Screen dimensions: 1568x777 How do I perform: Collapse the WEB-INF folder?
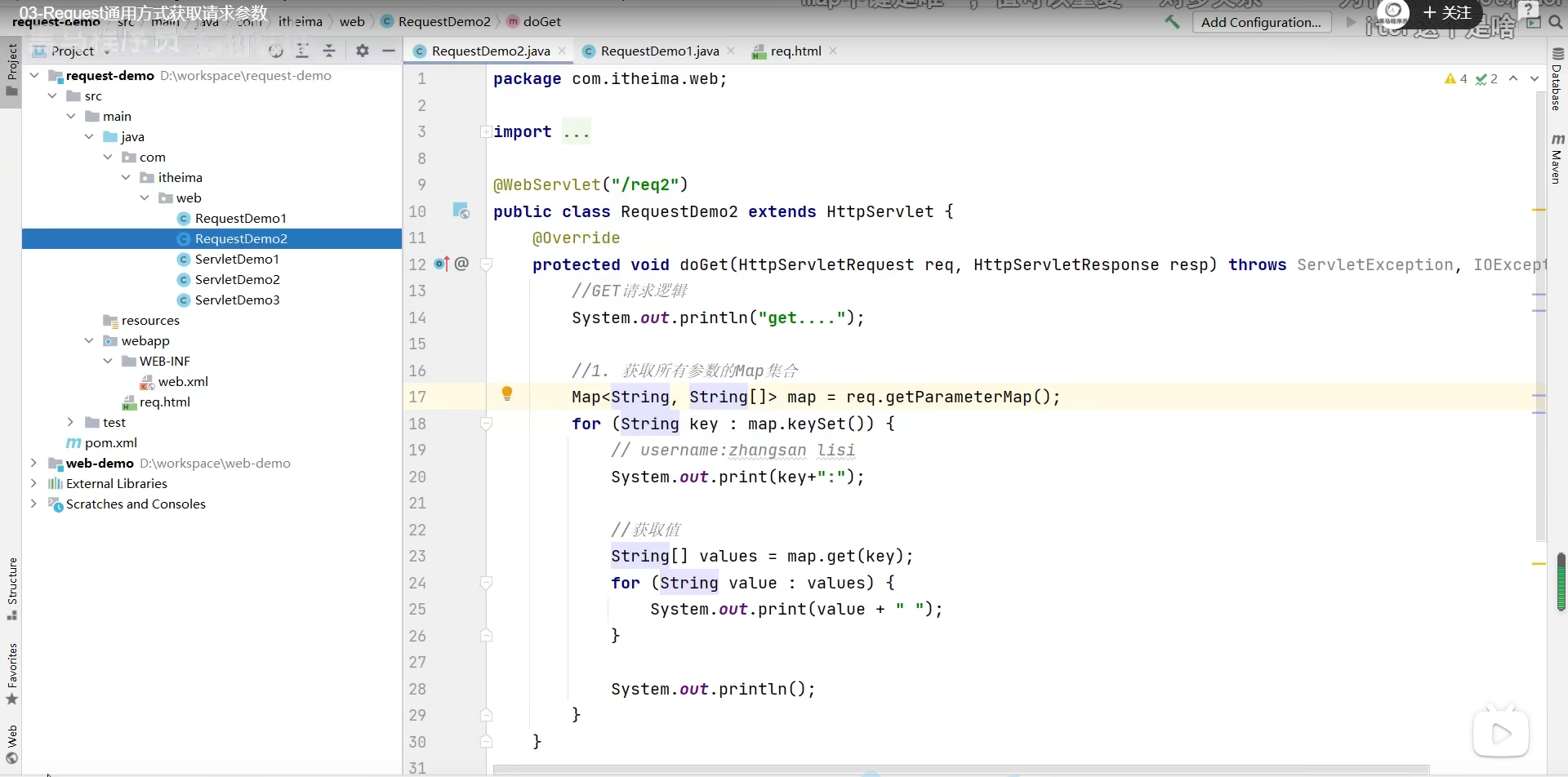tap(108, 361)
